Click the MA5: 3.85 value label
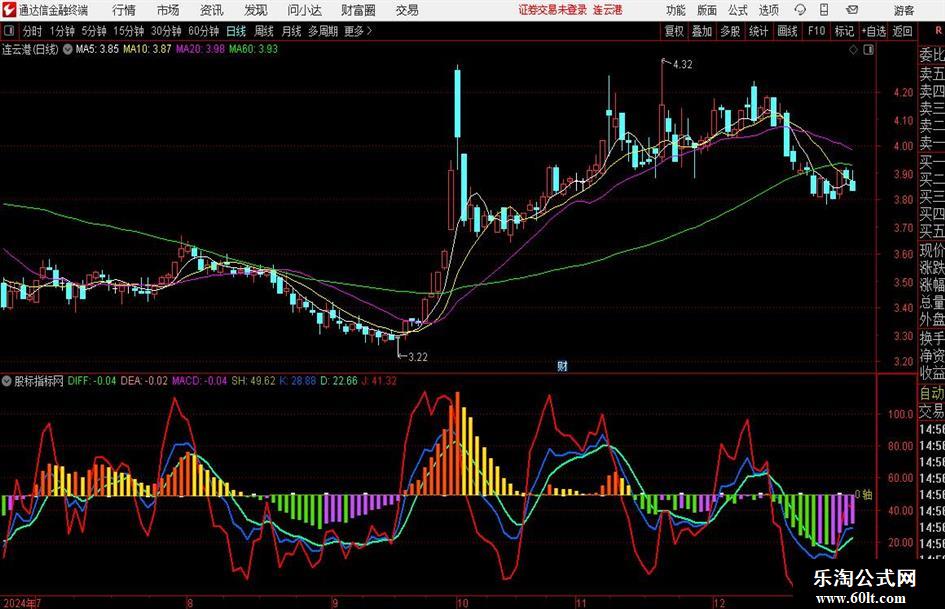 pyautogui.click(x=97, y=49)
